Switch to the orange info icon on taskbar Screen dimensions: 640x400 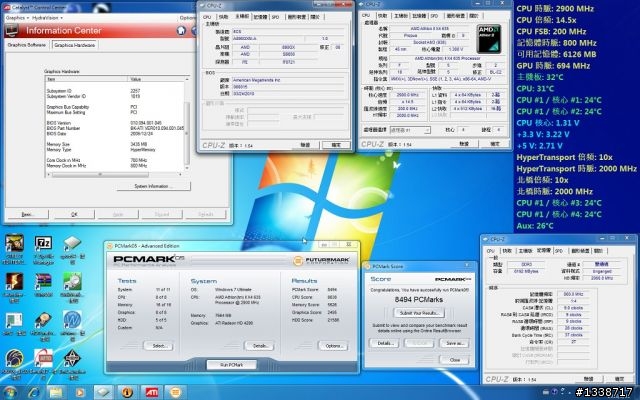(x=127, y=392)
